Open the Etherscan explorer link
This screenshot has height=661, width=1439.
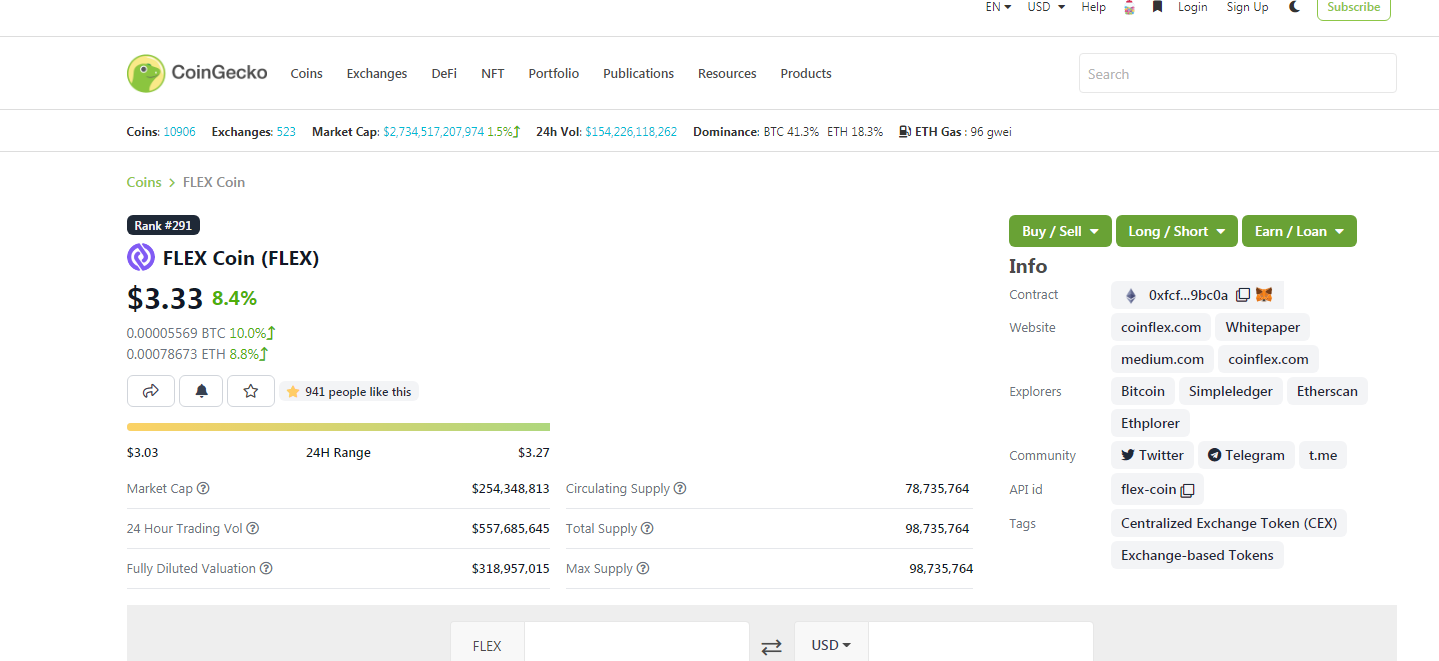[1327, 391]
